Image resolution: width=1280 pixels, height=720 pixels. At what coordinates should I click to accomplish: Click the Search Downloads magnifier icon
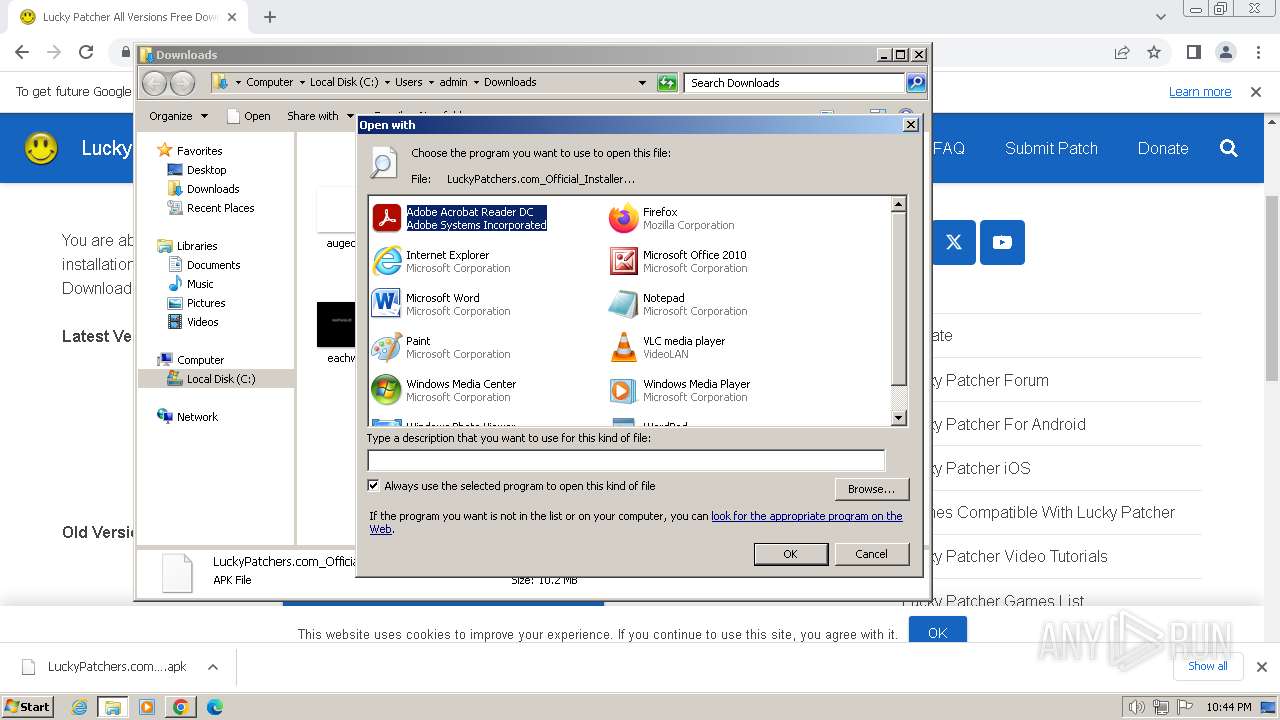coord(916,83)
